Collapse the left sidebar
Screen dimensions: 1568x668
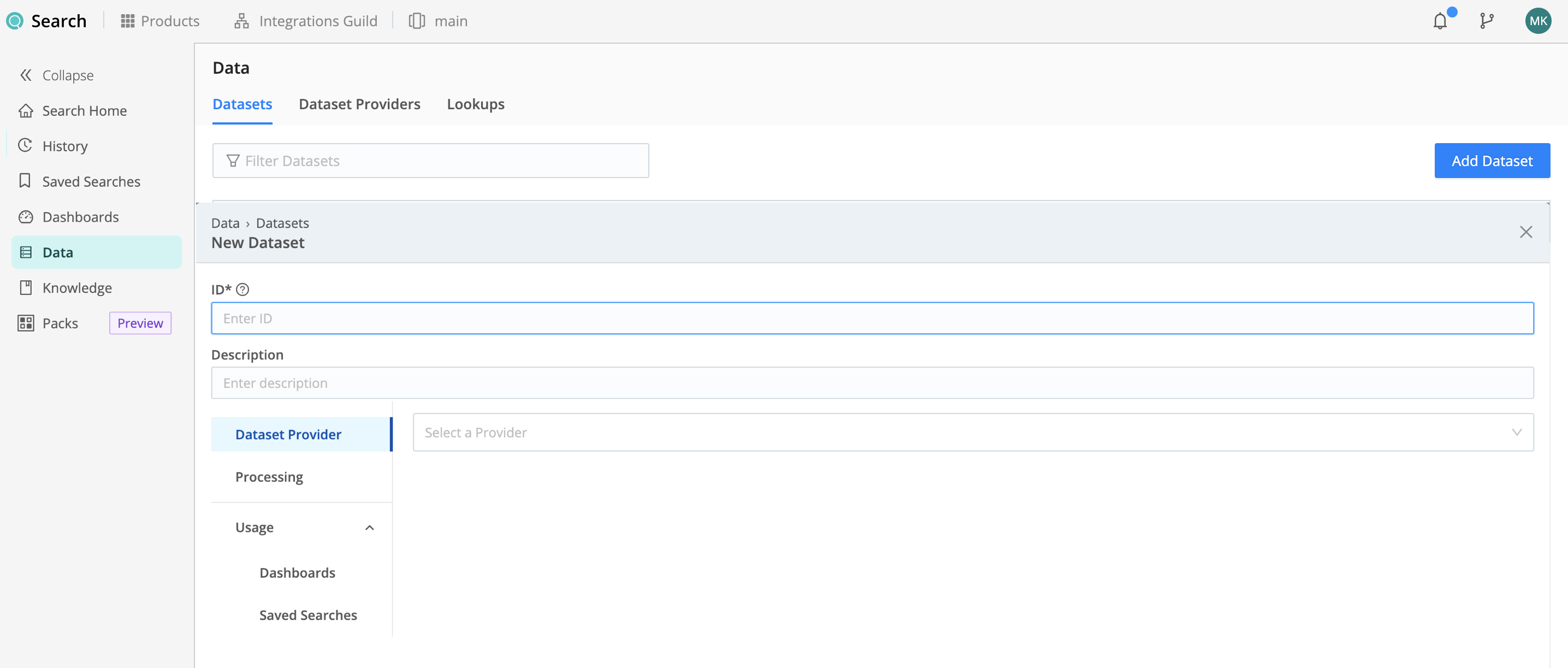click(56, 75)
